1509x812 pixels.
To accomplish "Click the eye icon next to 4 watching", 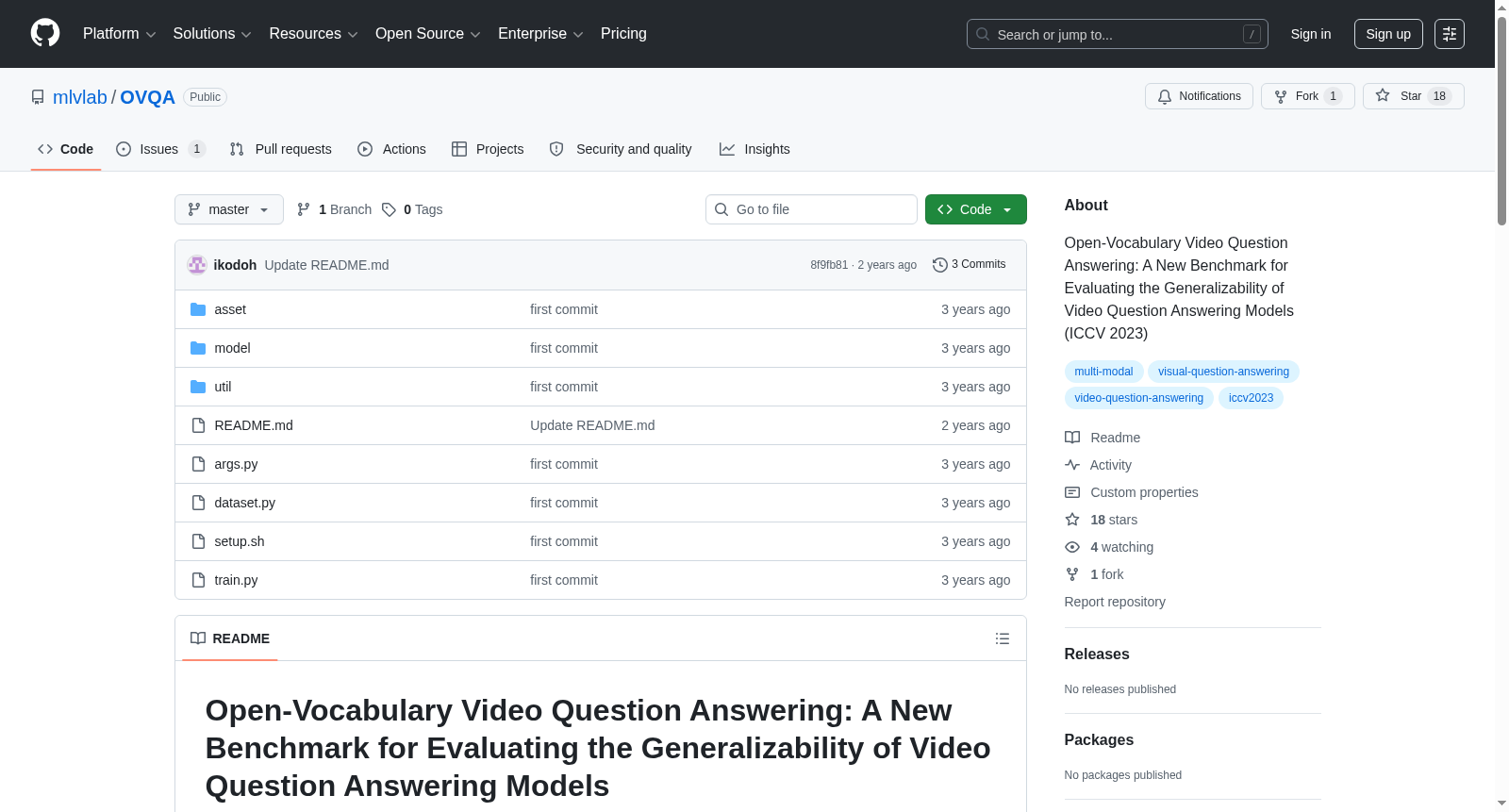I will (1072, 547).
